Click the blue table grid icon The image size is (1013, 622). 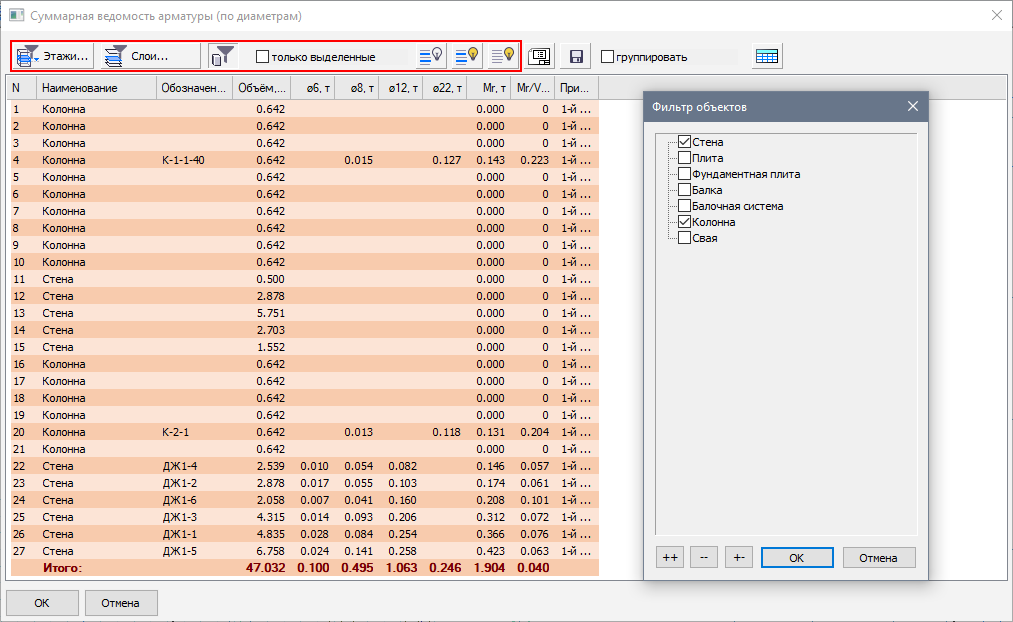tap(767, 56)
